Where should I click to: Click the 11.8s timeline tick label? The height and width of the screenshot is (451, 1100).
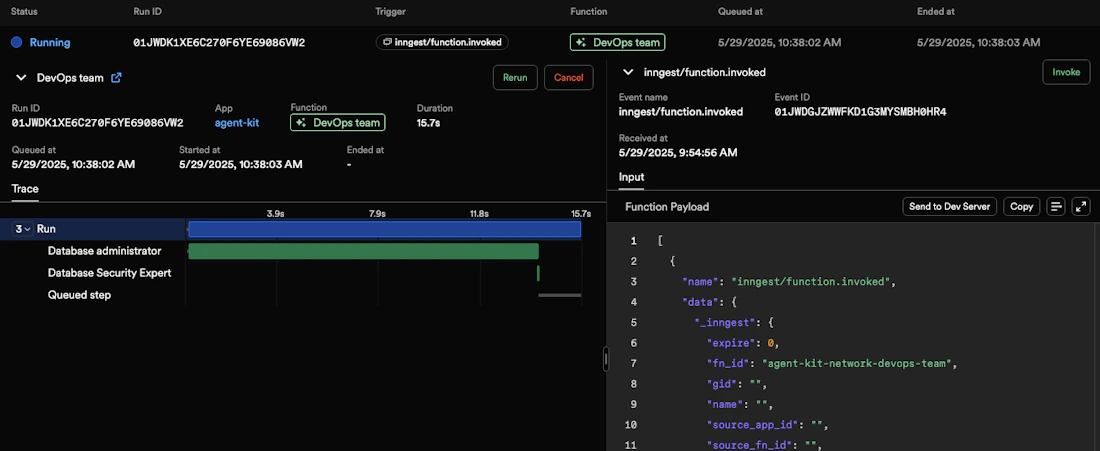(x=479, y=213)
